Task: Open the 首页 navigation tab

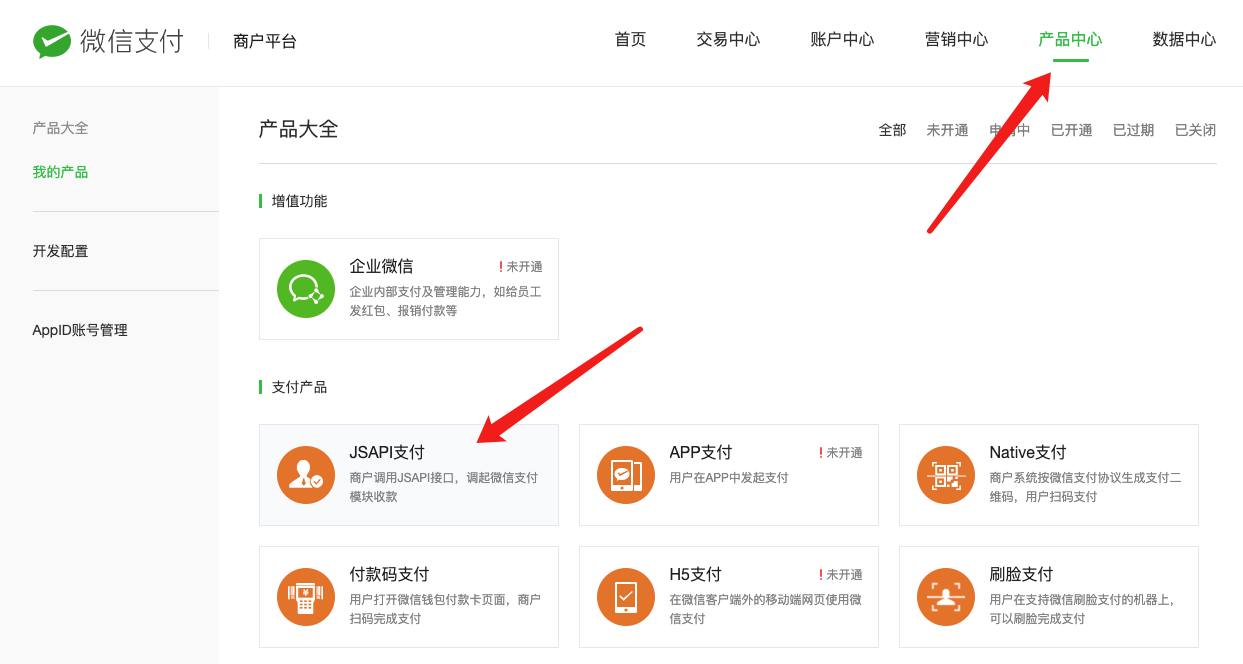Action: click(x=630, y=40)
